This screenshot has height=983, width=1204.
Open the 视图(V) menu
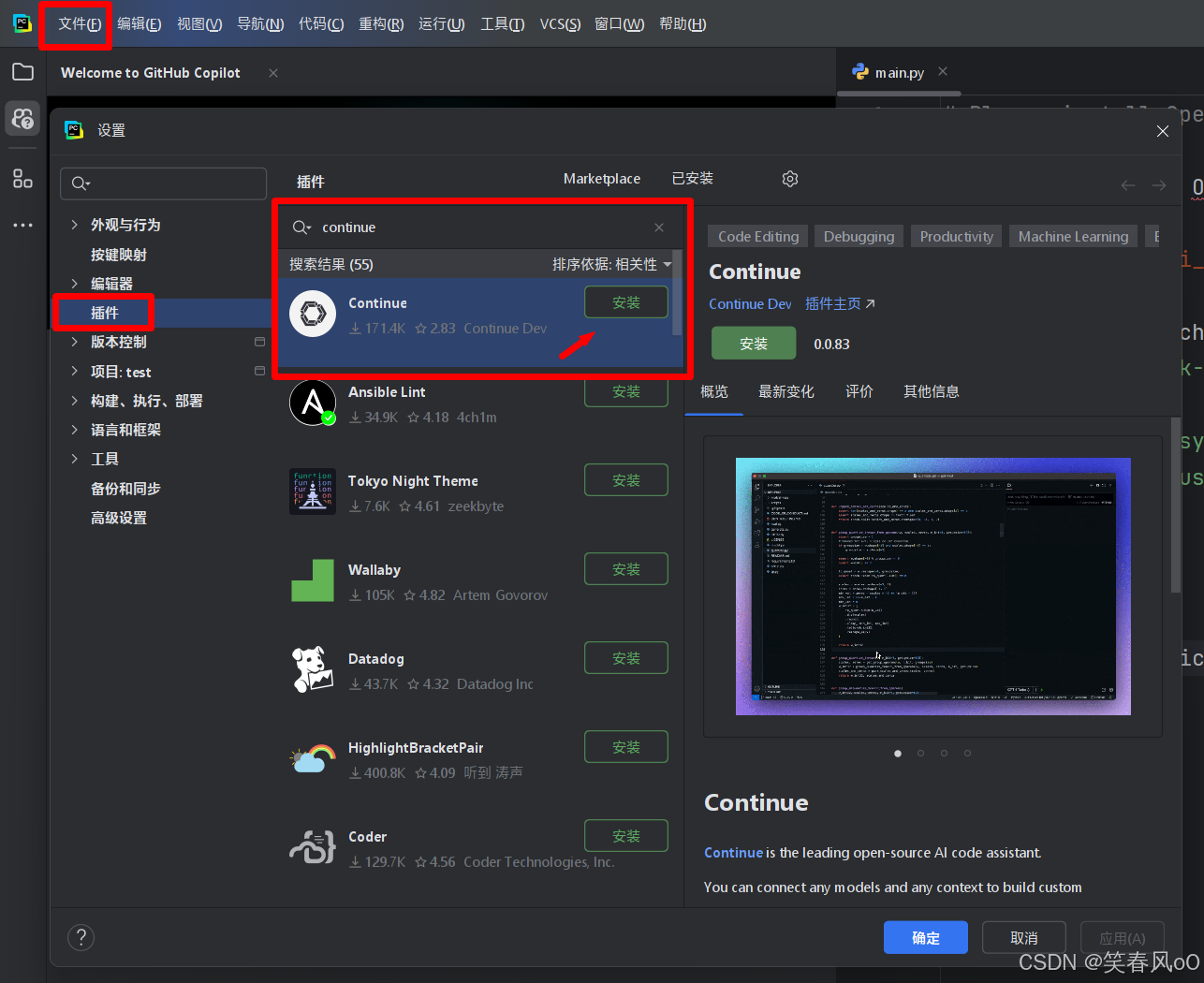tap(199, 23)
